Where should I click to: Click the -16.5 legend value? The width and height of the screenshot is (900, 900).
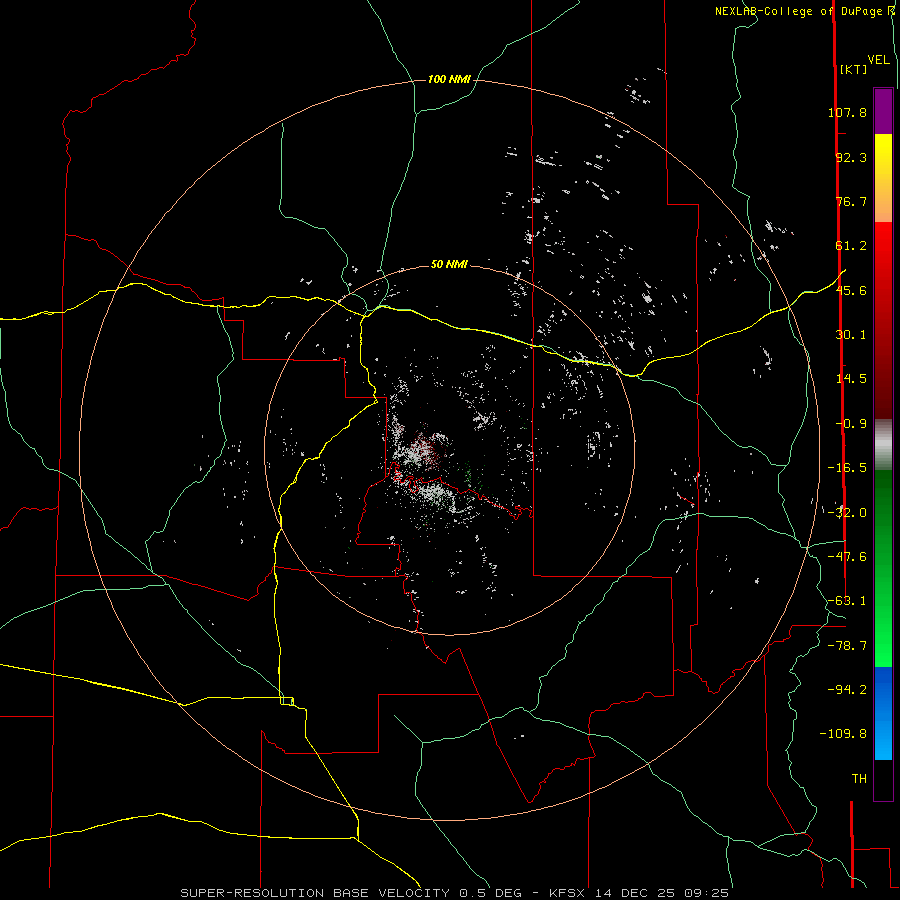coord(847,468)
